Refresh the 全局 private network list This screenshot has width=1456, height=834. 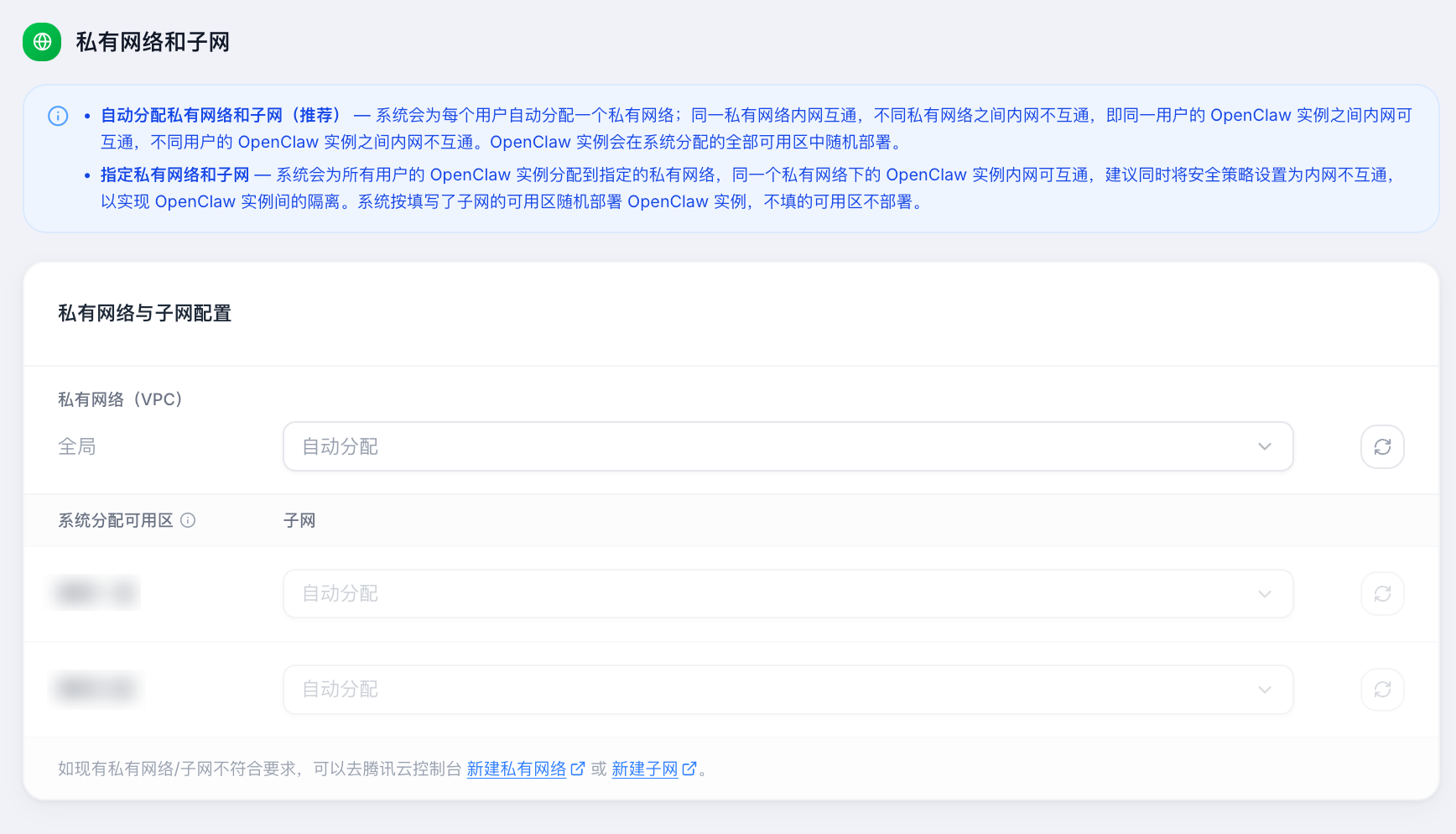[1382, 446]
